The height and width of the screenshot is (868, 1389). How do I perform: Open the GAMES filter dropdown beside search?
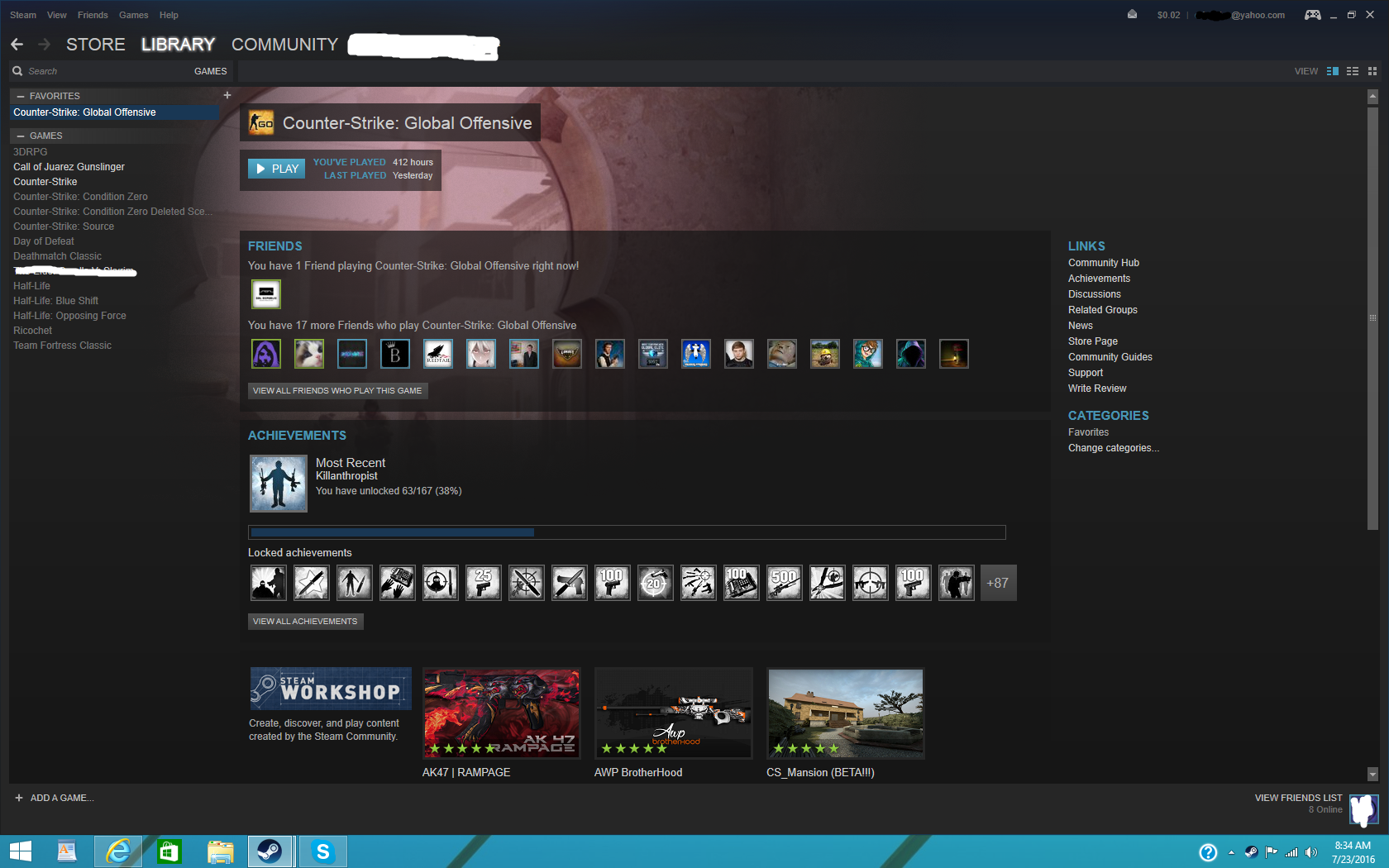[210, 71]
